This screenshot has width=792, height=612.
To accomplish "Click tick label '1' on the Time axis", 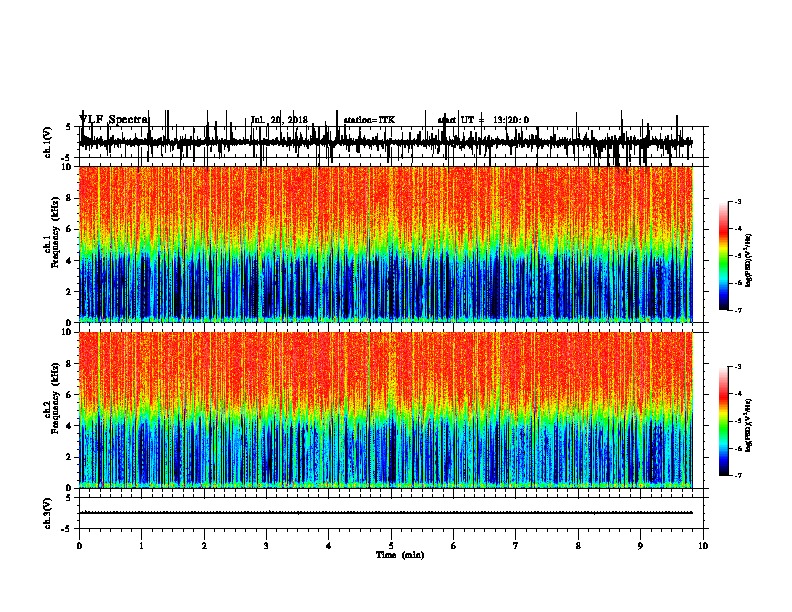I will point(141,545).
